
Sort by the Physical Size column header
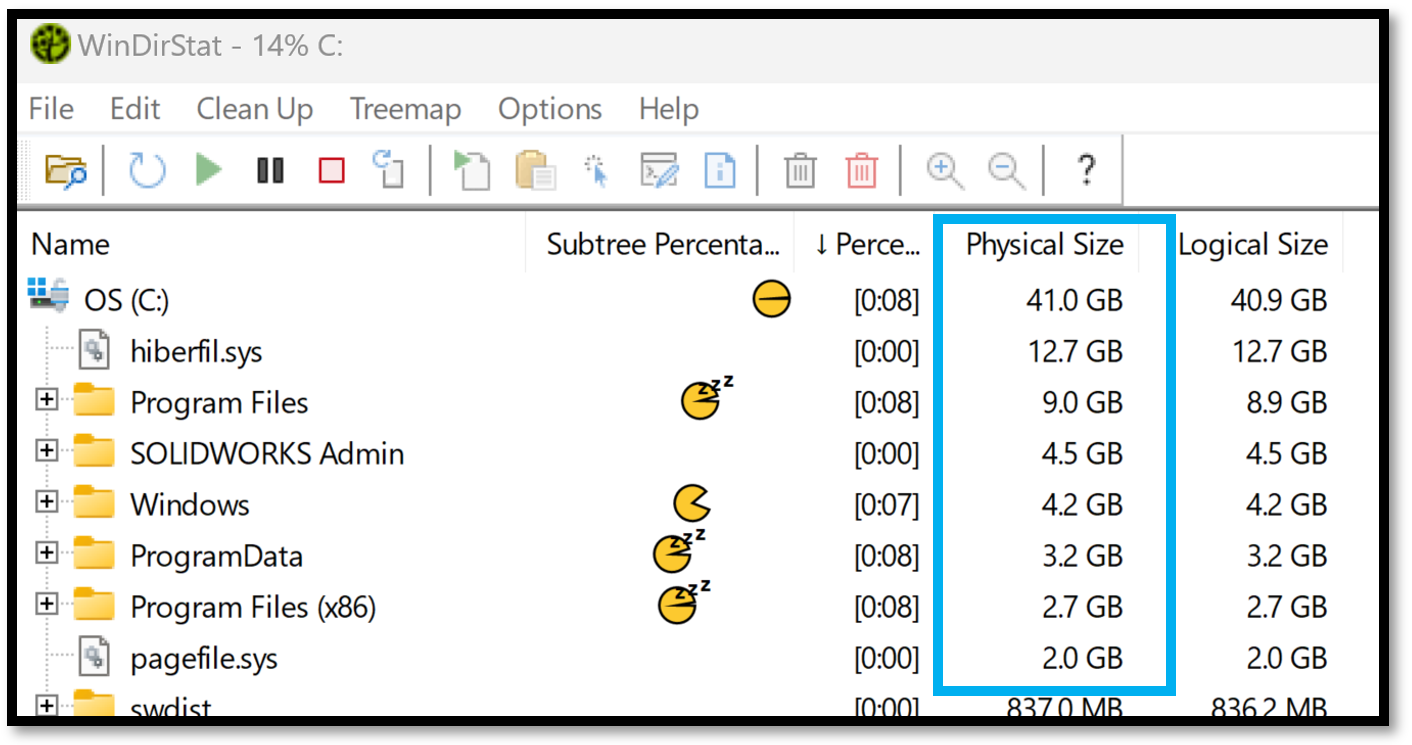tap(1044, 243)
